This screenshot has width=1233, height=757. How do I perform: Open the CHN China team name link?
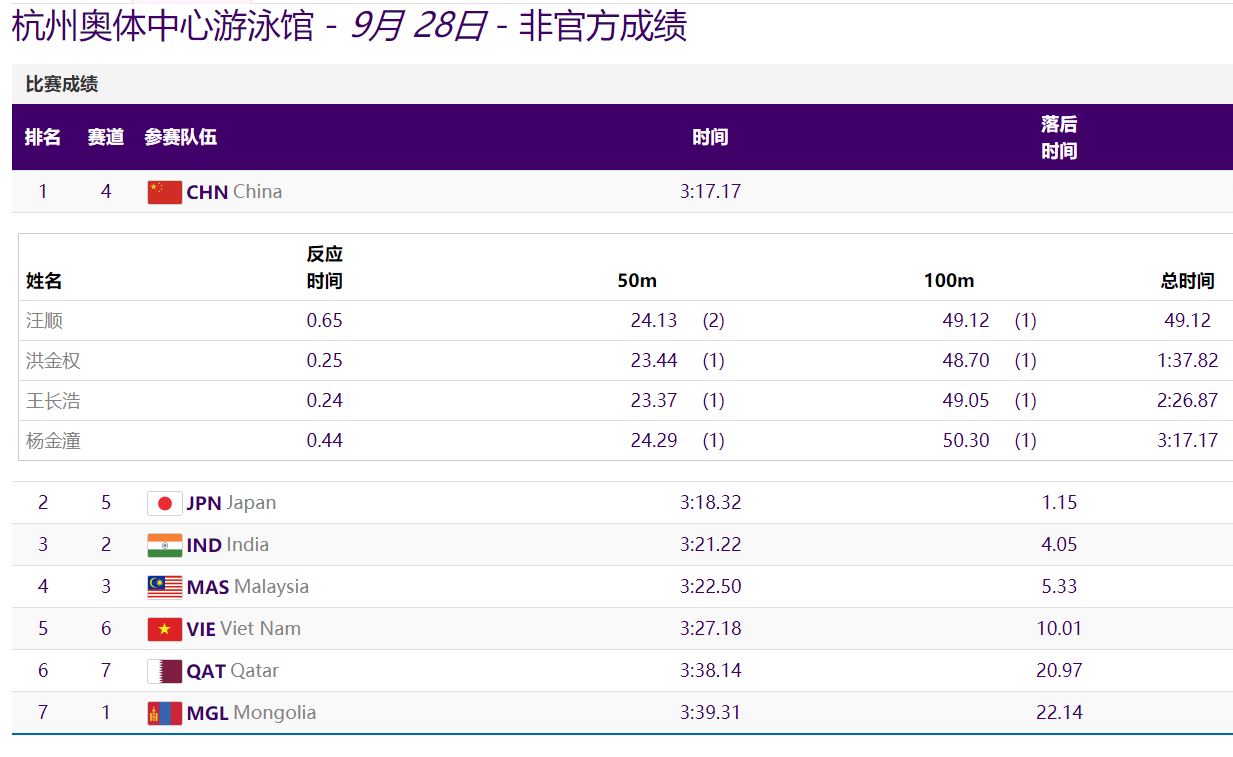pos(234,192)
